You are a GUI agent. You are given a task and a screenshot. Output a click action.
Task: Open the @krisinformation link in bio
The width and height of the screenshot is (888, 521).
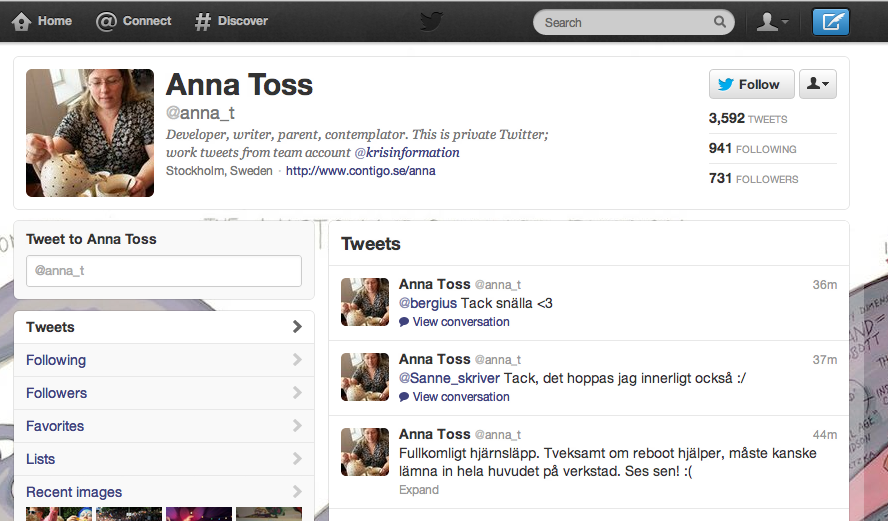pos(407,152)
